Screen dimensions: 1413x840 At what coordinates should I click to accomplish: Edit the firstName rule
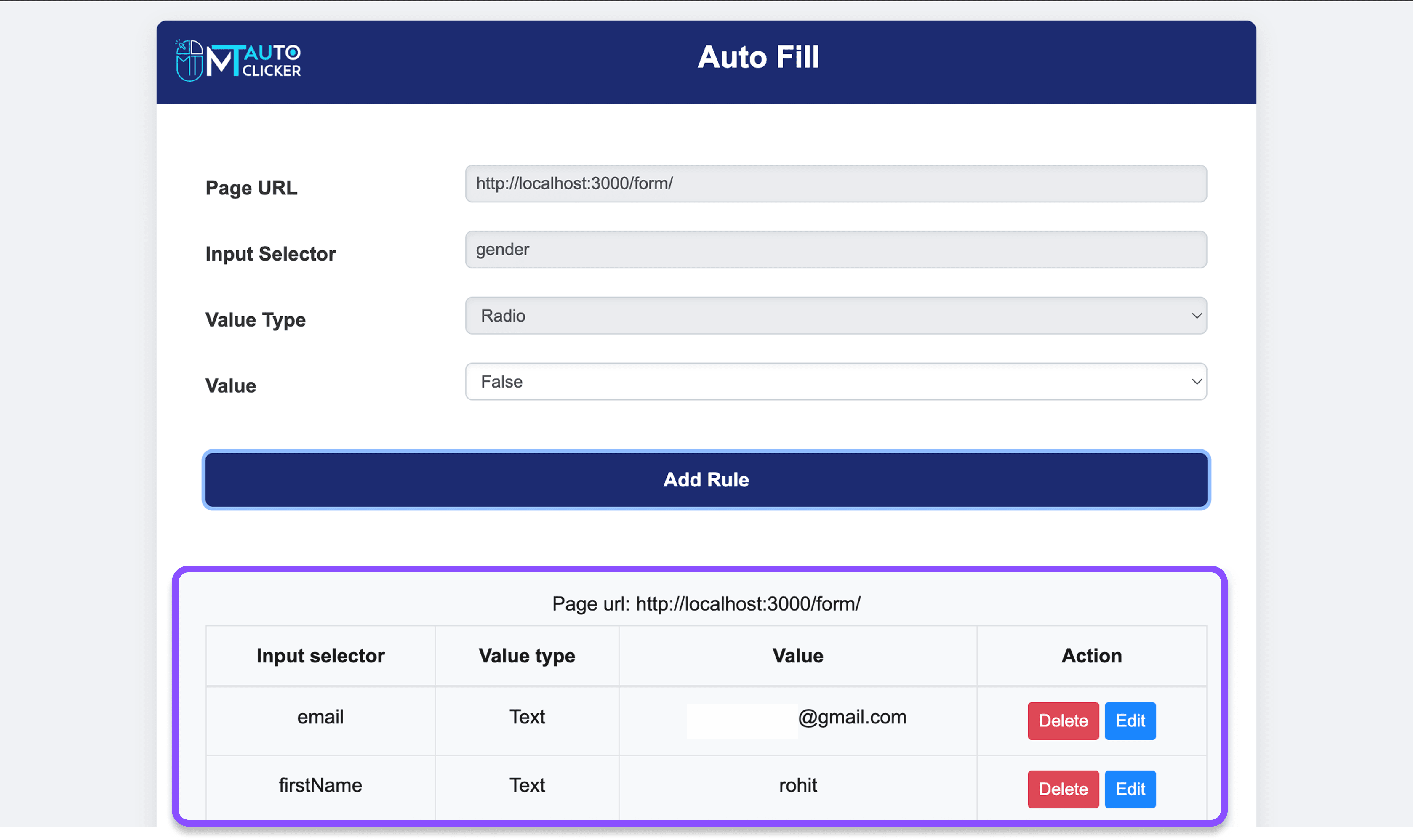point(1130,789)
